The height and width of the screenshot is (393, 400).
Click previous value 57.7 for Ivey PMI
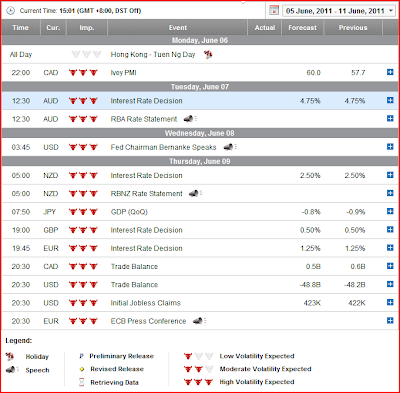pos(358,73)
